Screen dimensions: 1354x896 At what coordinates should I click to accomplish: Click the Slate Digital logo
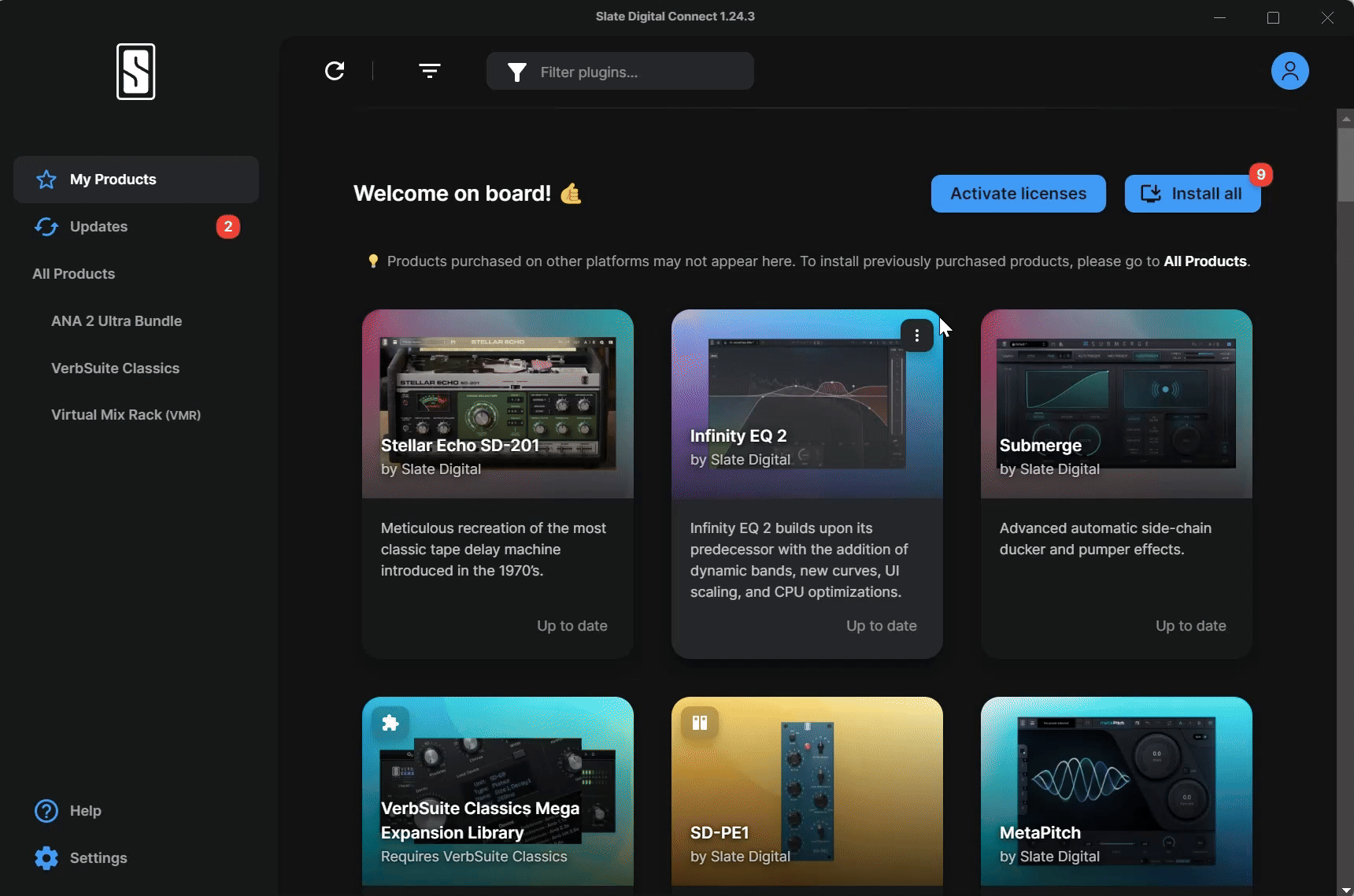coord(135,72)
